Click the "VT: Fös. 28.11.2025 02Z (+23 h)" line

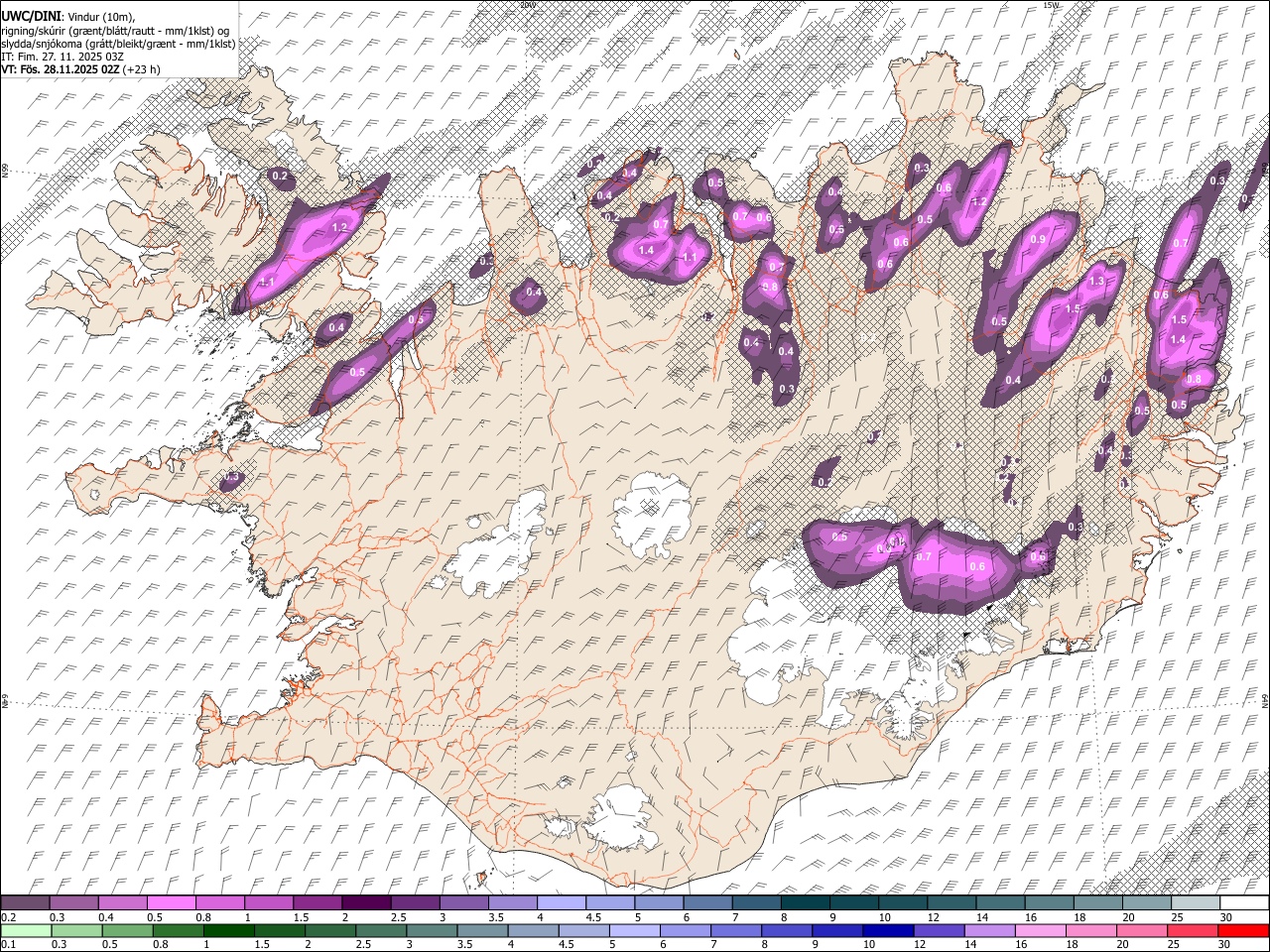(80, 69)
